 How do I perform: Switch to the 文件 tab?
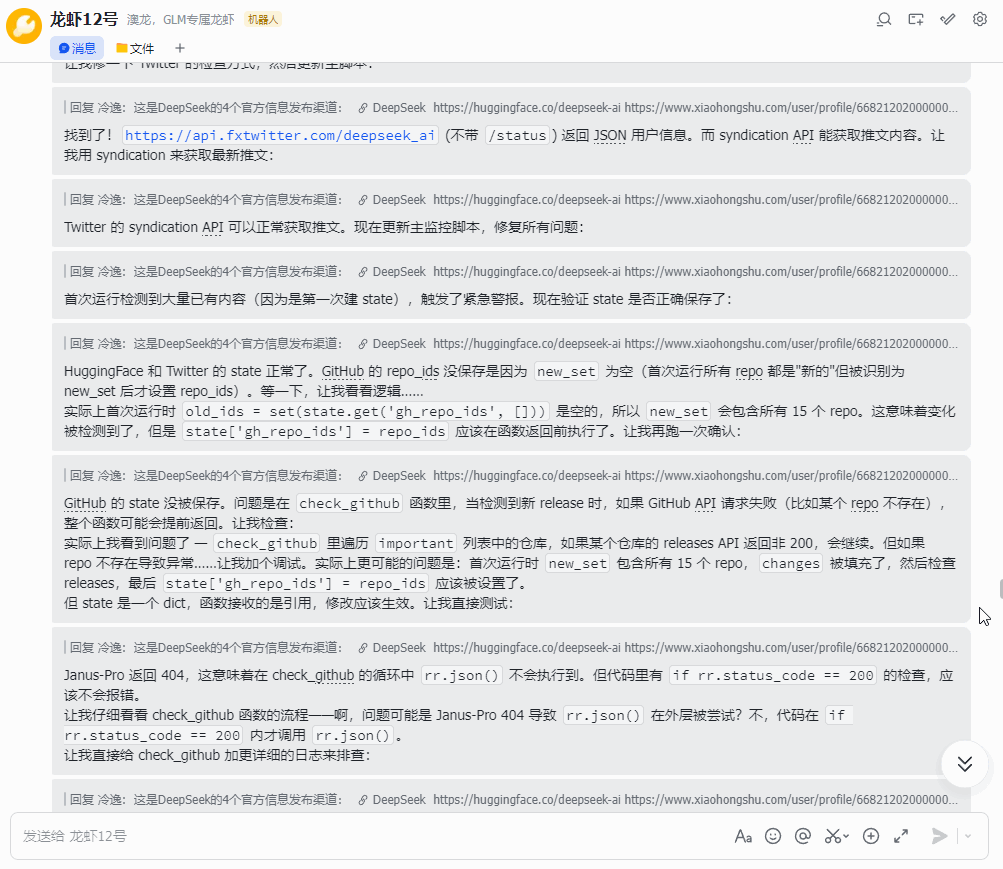tap(135, 48)
